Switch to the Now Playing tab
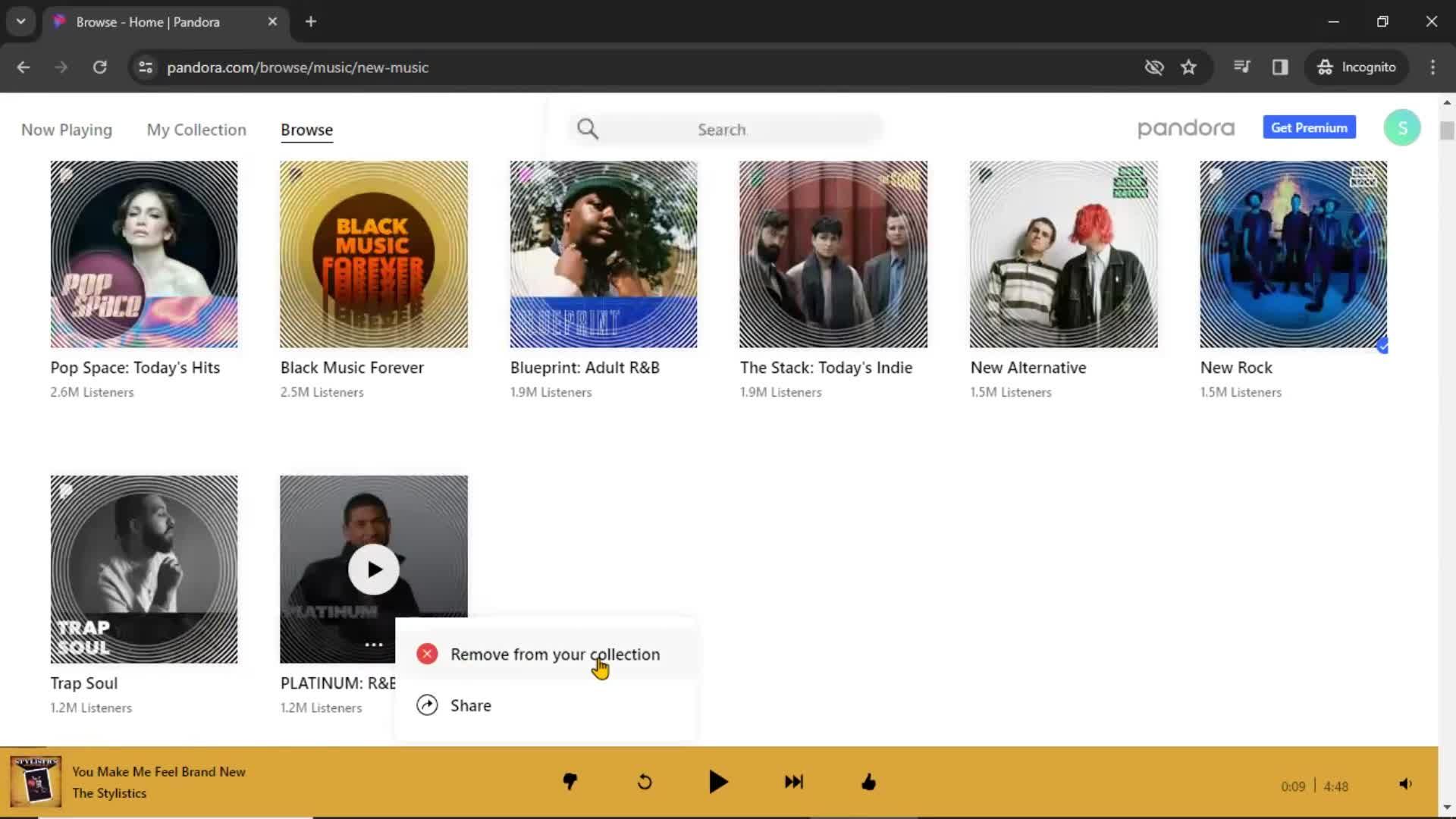The width and height of the screenshot is (1456, 819). (x=67, y=130)
